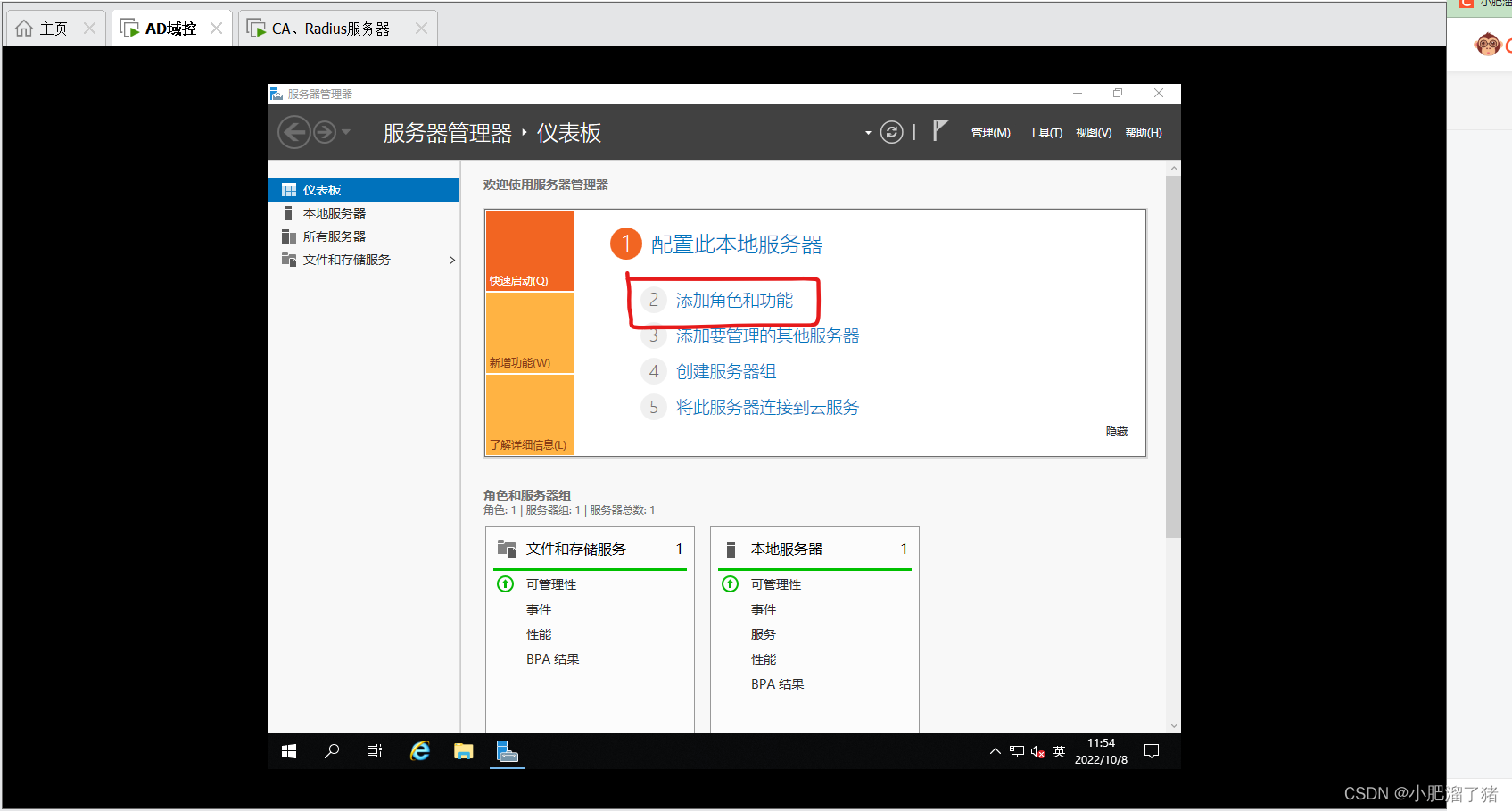Image resolution: width=1512 pixels, height=811 pixels.
Task: Click the 了解详细信息(L) tile
Action: pyautogui.click(x=530, y=415)
